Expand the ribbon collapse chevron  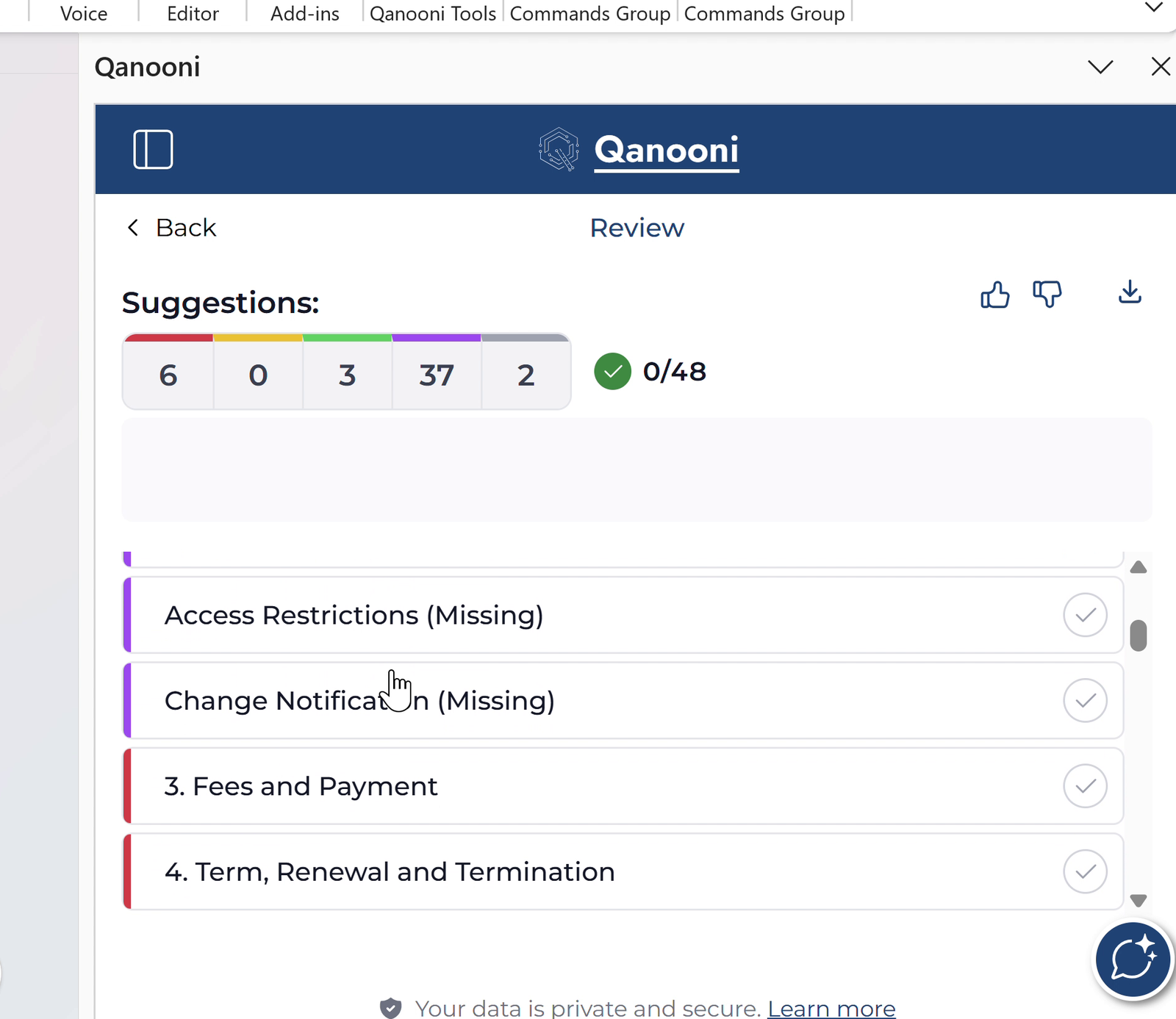1154,7
